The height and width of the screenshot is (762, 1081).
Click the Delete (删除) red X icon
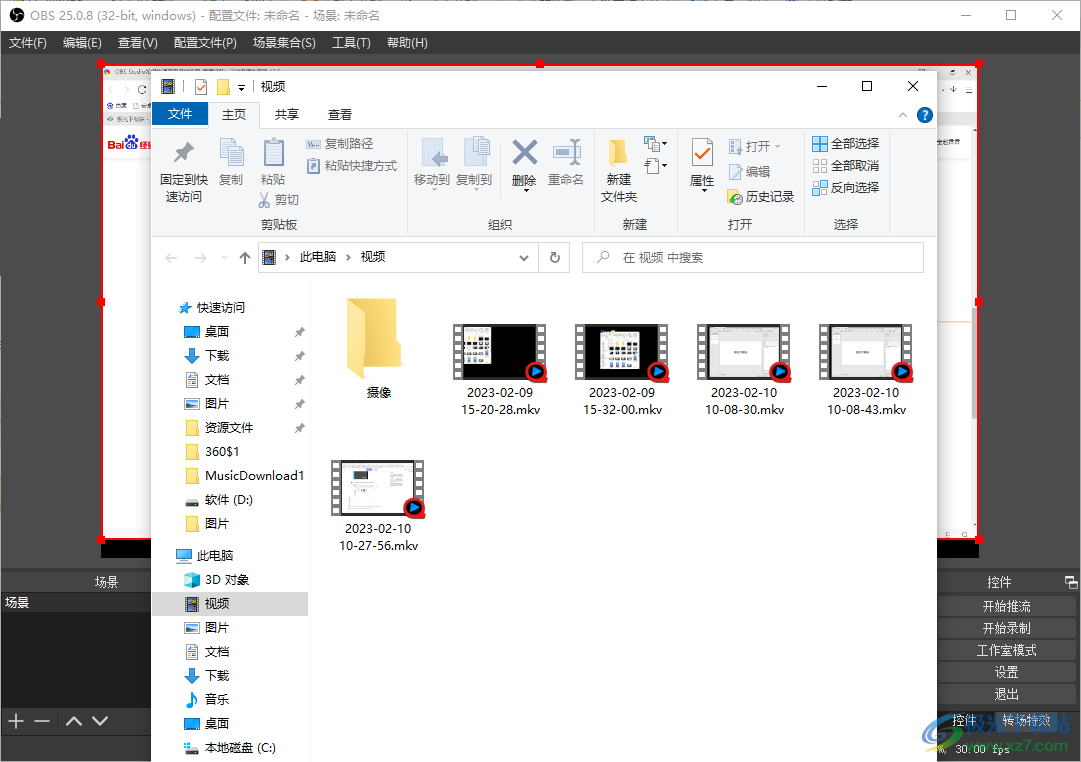point(525,152)
